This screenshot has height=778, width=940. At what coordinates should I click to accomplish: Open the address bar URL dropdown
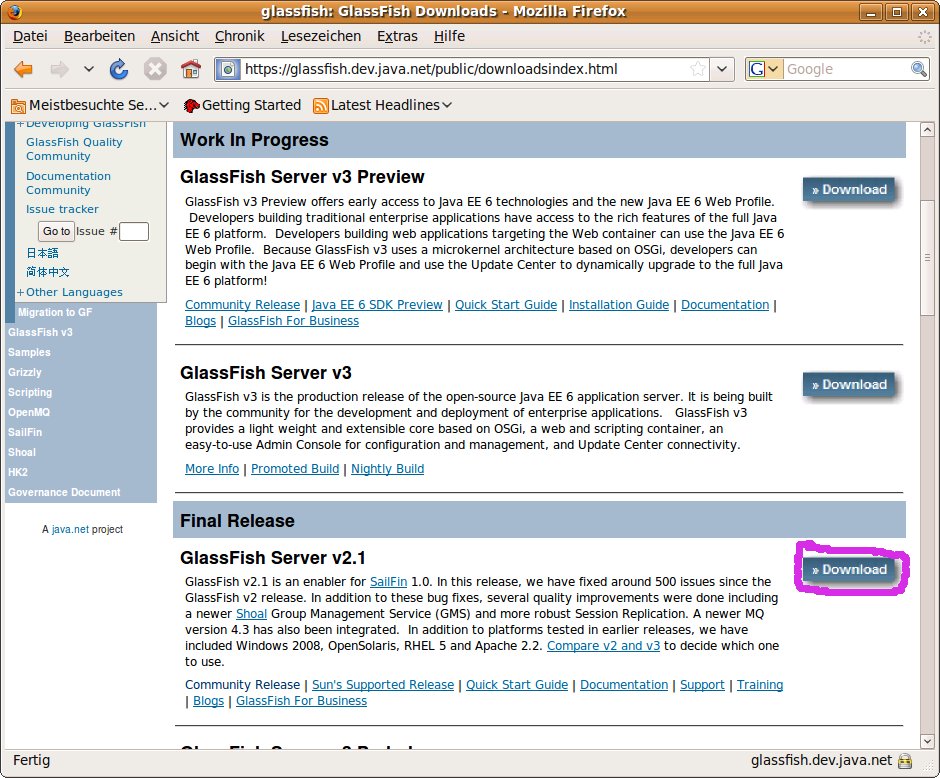point(723,70)
